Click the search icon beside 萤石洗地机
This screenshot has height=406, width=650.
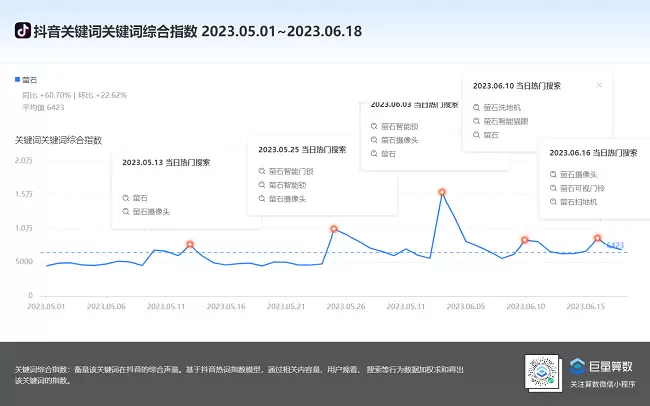pos(475,106)
